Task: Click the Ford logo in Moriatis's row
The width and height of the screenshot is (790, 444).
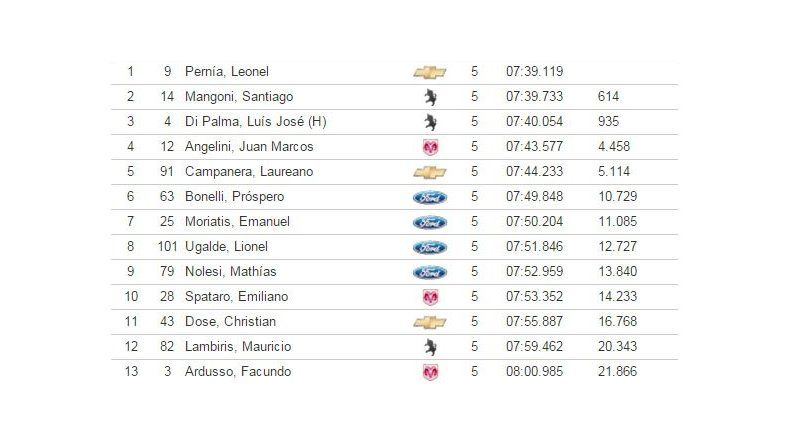Action: [429, 222]
